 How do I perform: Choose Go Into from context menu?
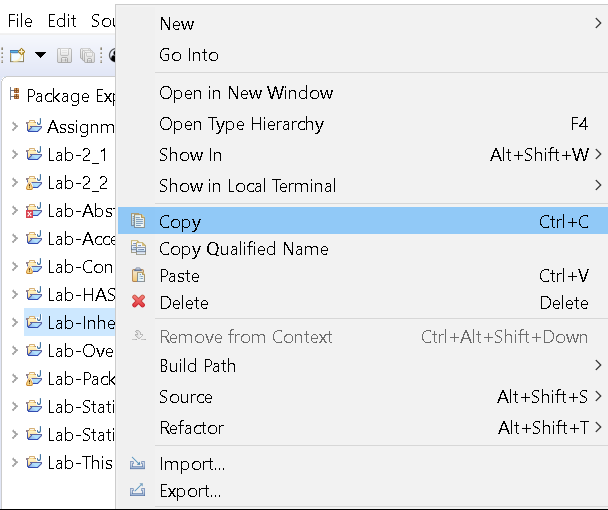point(363,55)
